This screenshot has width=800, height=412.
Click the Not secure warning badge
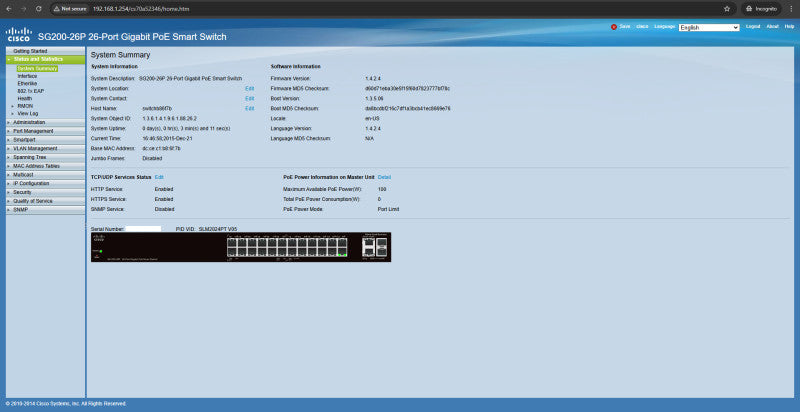(70, 9)
